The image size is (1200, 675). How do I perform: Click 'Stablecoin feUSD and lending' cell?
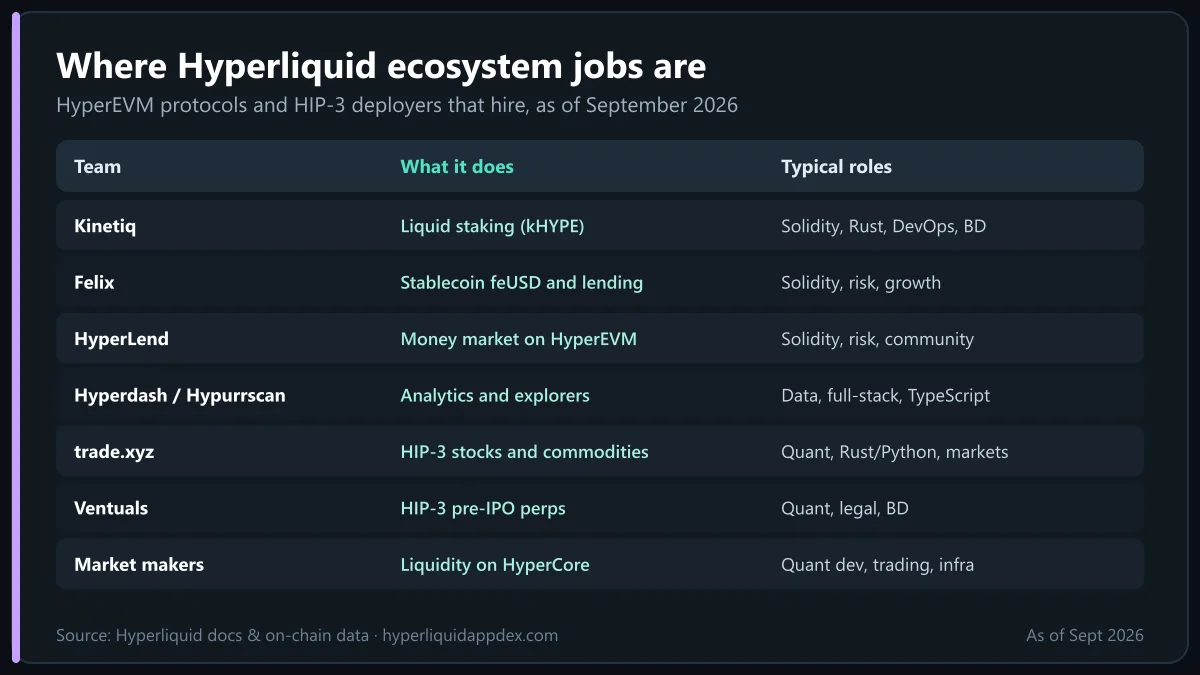[521, 283]
